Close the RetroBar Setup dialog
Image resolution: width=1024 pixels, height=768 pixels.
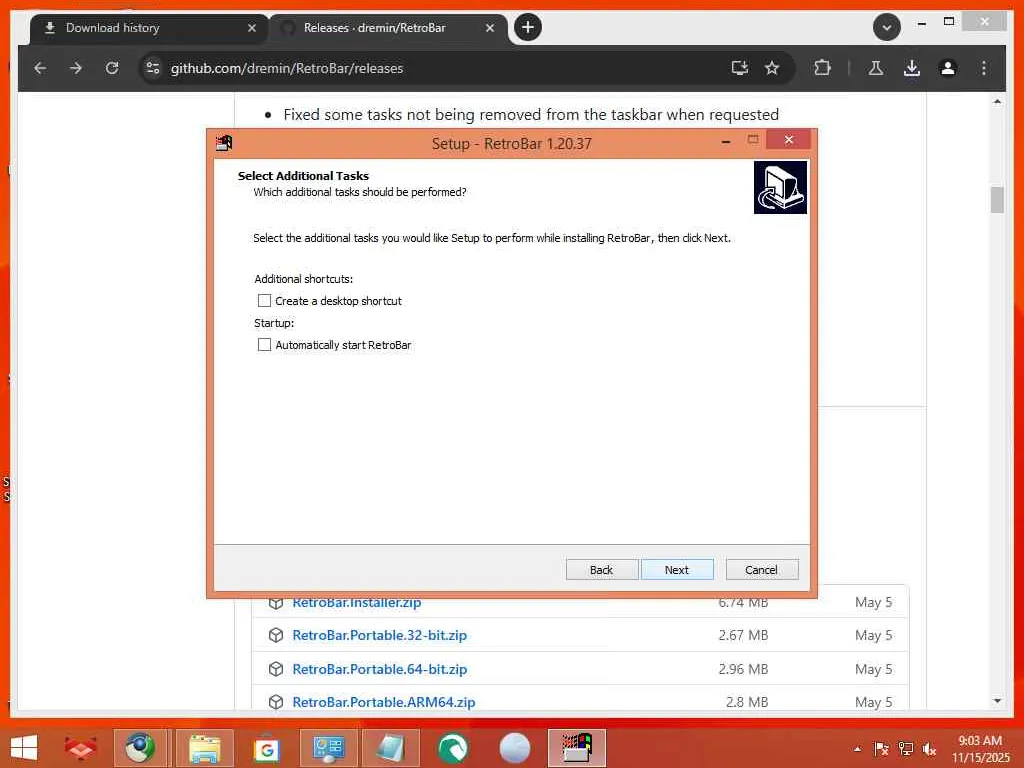(789, 140)
